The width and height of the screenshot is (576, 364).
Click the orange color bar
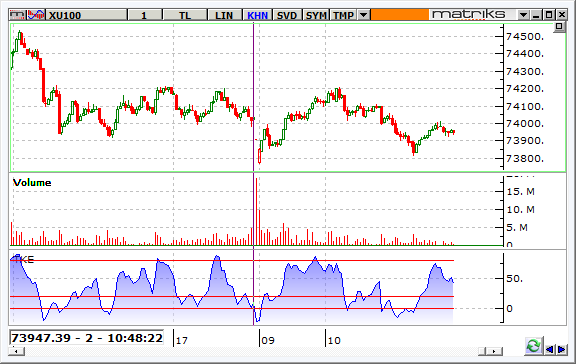click(400, 15)
